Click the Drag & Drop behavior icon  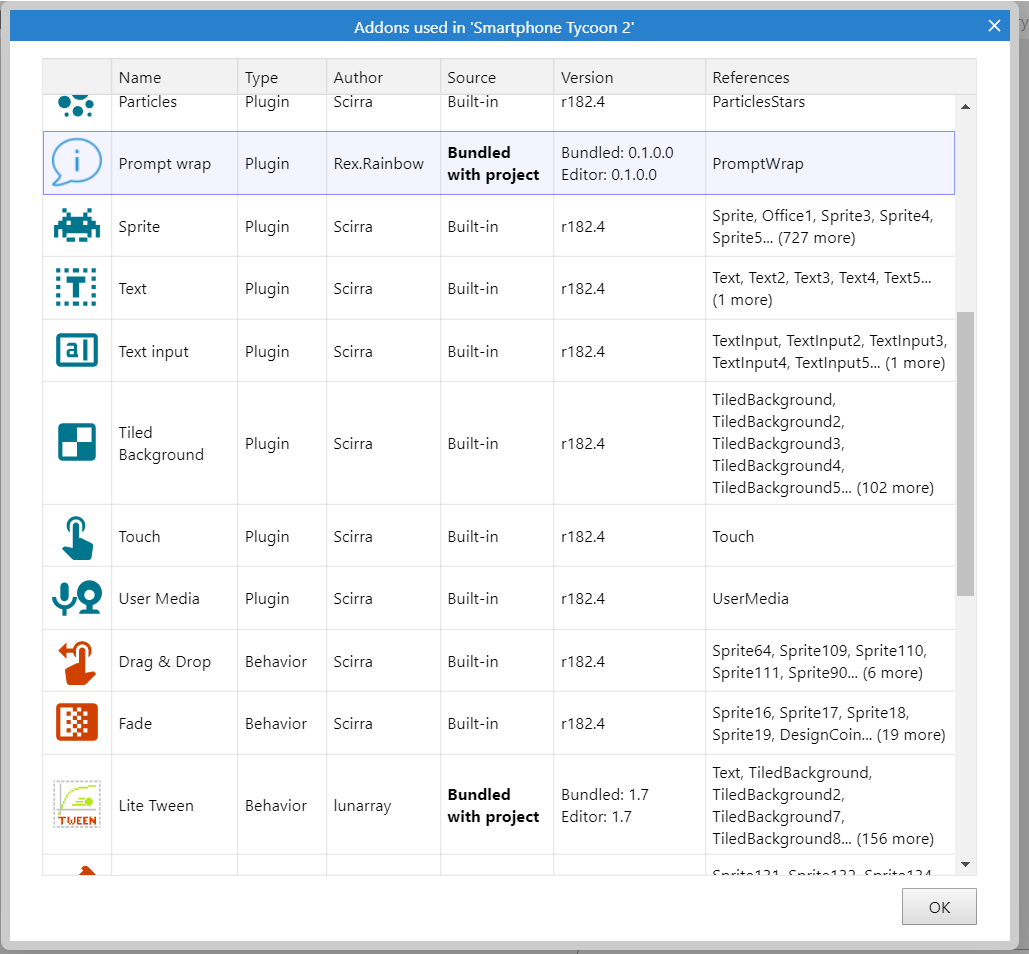pyautogui.click(x=77, y=662)
